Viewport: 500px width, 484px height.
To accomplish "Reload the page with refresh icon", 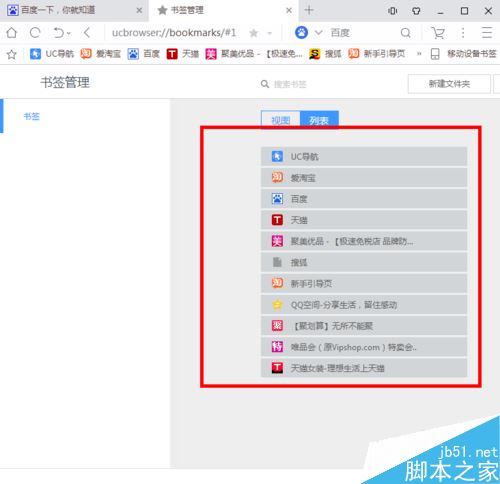I will (35, 33).
